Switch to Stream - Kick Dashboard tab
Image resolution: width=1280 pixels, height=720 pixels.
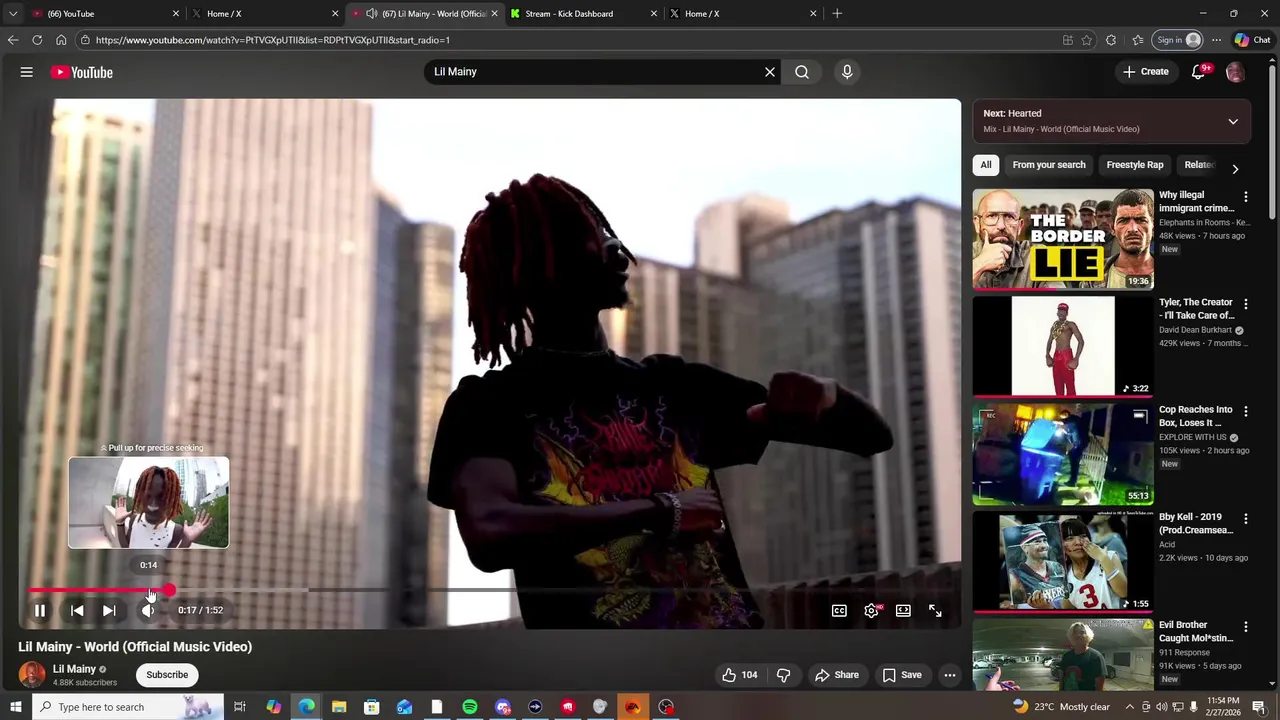582,14
